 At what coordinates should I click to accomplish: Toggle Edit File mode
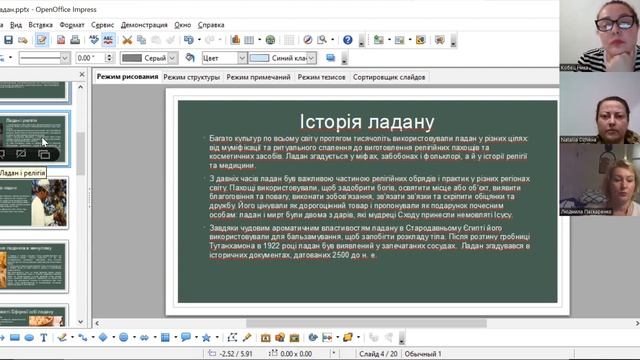coord(42,40)
